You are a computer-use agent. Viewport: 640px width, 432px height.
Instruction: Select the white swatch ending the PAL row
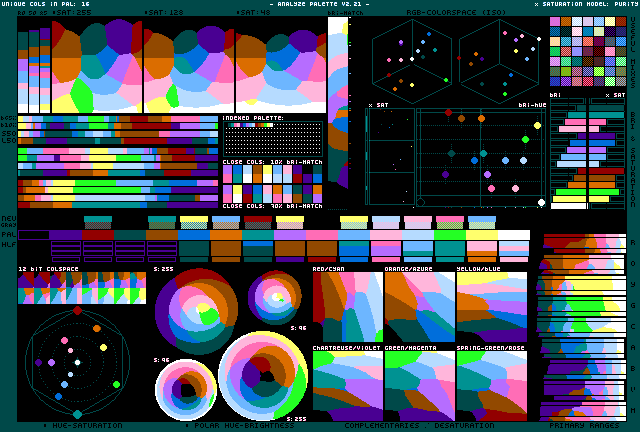[514, 235]
